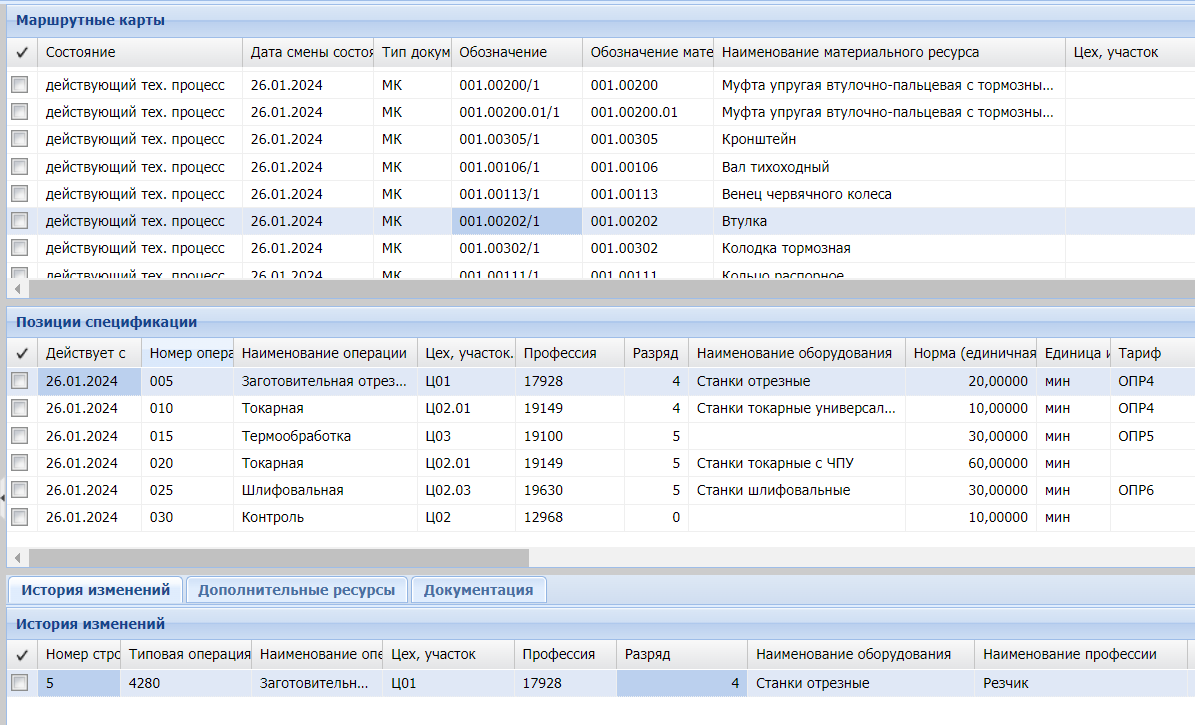The image size is (1195, 725).
Task: Click checkmark icon in Позиции спецификации header
Action: click(21, 353)
